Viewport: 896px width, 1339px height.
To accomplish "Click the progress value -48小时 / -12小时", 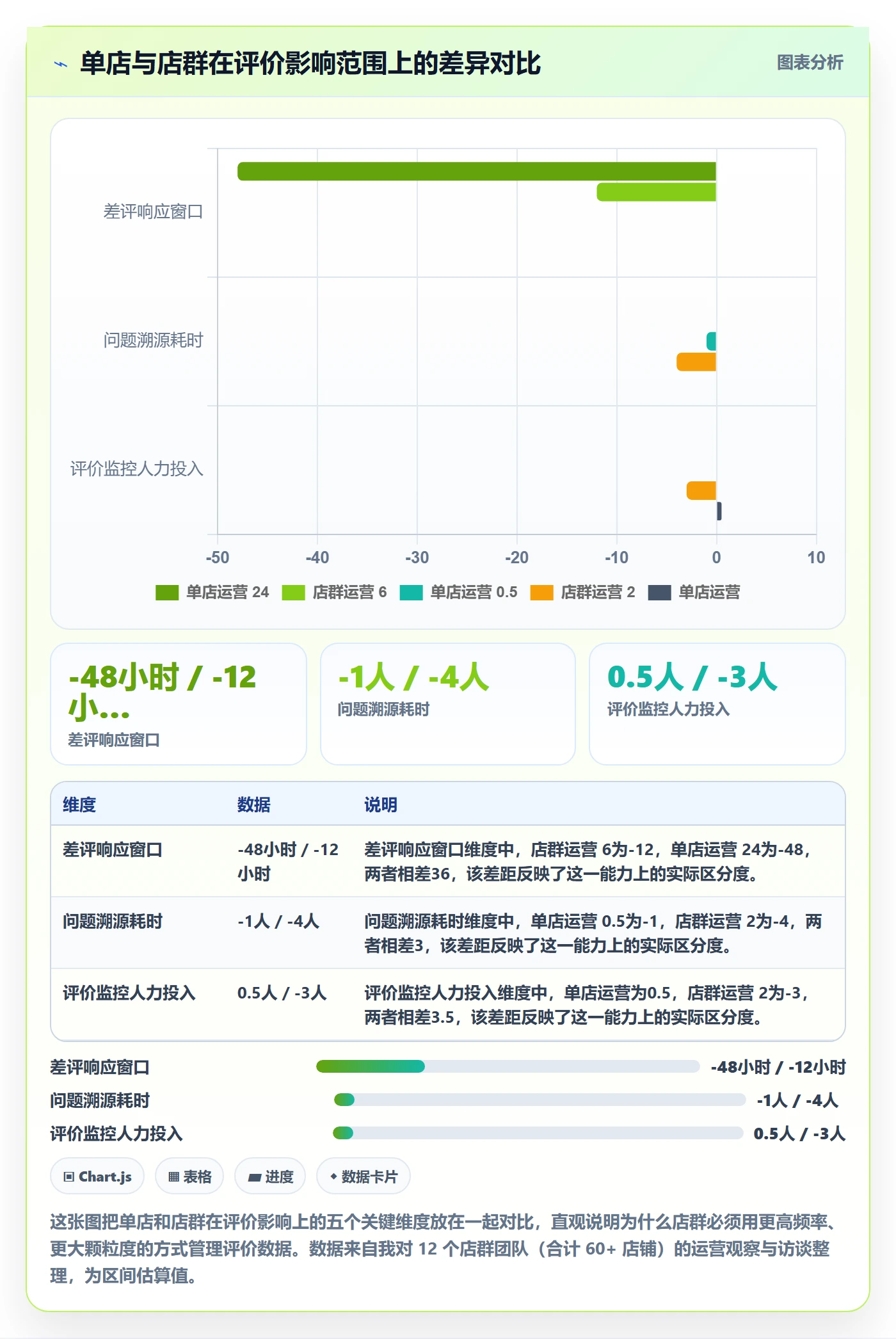I will pyautogui.click(x=778, y=1067).
